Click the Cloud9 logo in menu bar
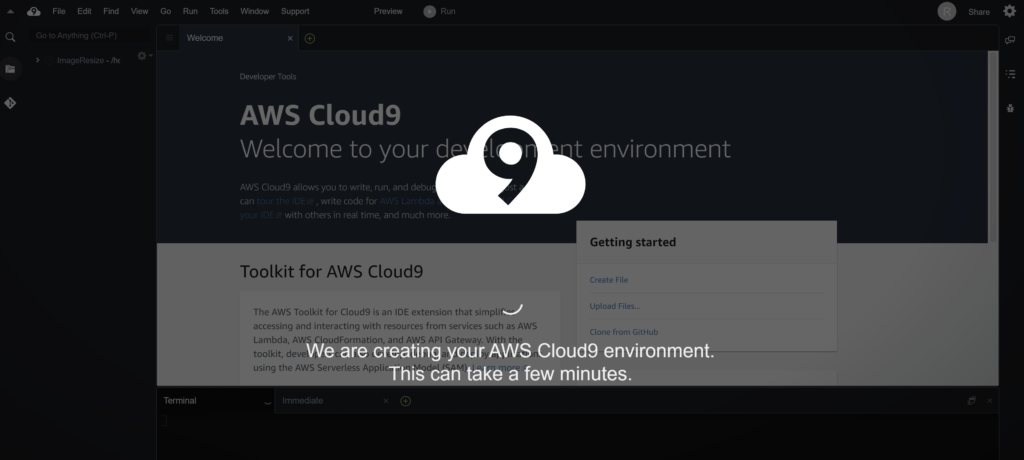This screenshot has width=1024, height=460. point(33,11)
